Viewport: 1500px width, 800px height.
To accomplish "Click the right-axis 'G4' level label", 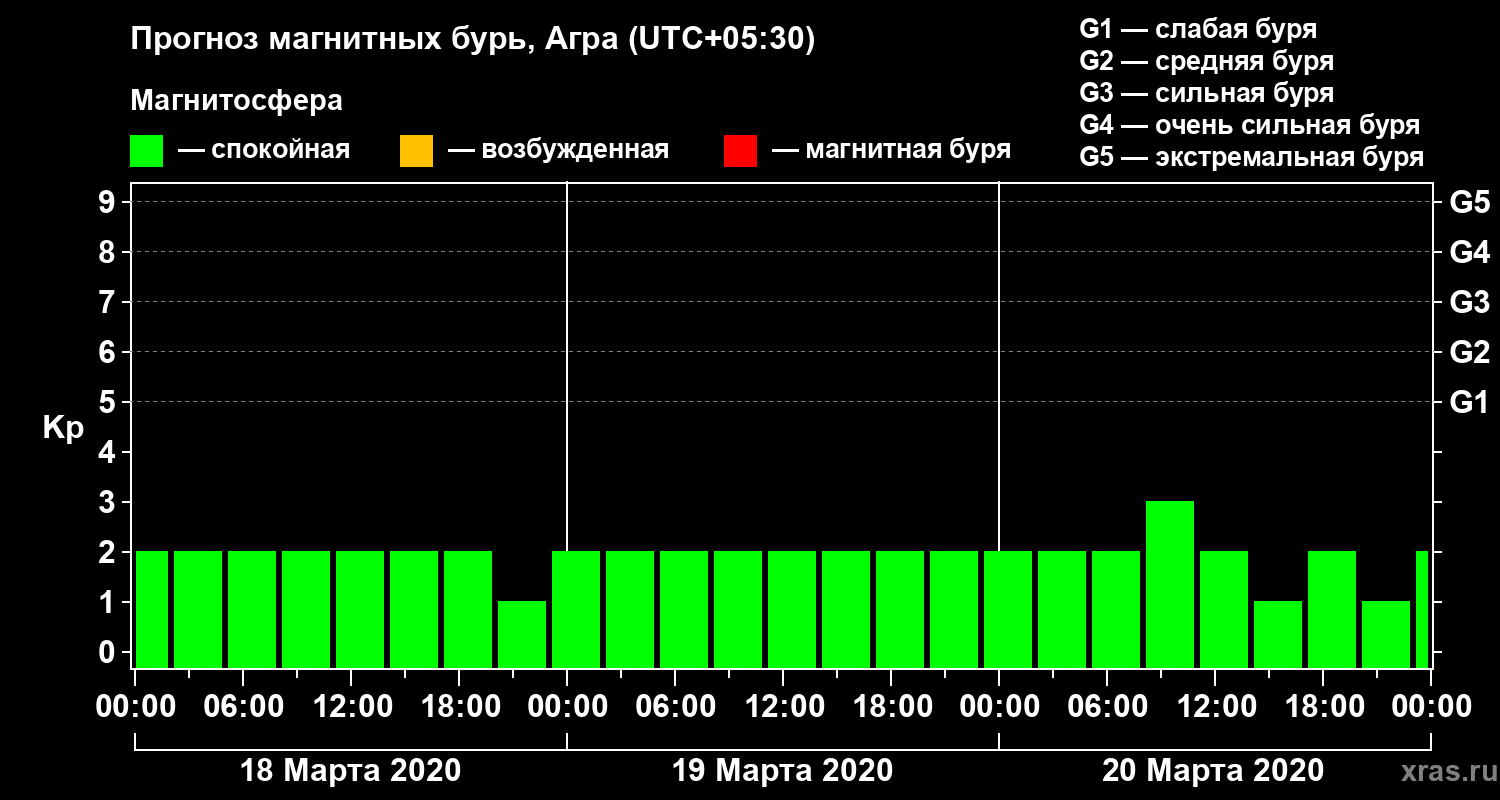I will [x=1469, y=253].
